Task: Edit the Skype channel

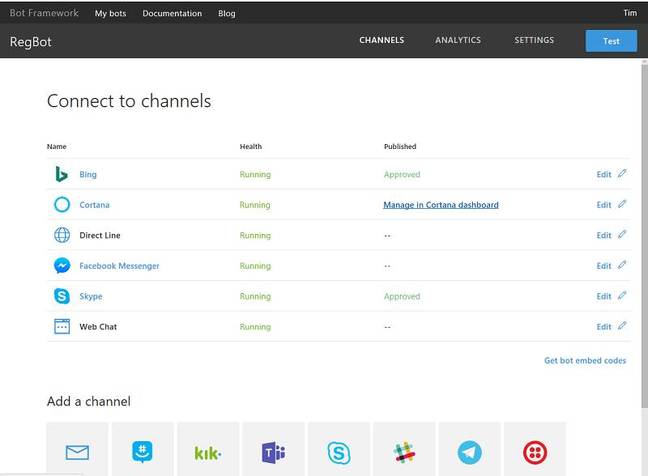Action: tap(604, 296)
